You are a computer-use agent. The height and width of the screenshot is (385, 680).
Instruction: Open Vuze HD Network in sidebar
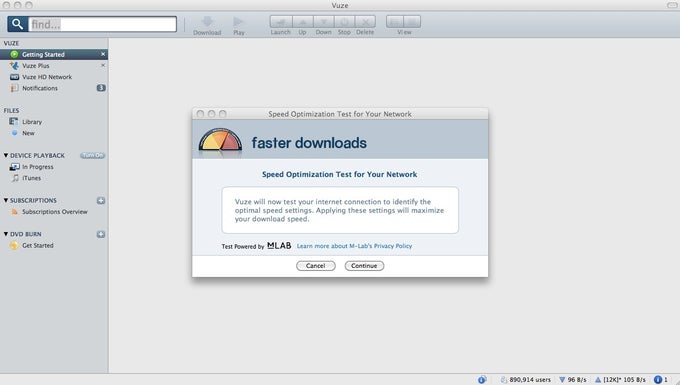coord(47,77)
